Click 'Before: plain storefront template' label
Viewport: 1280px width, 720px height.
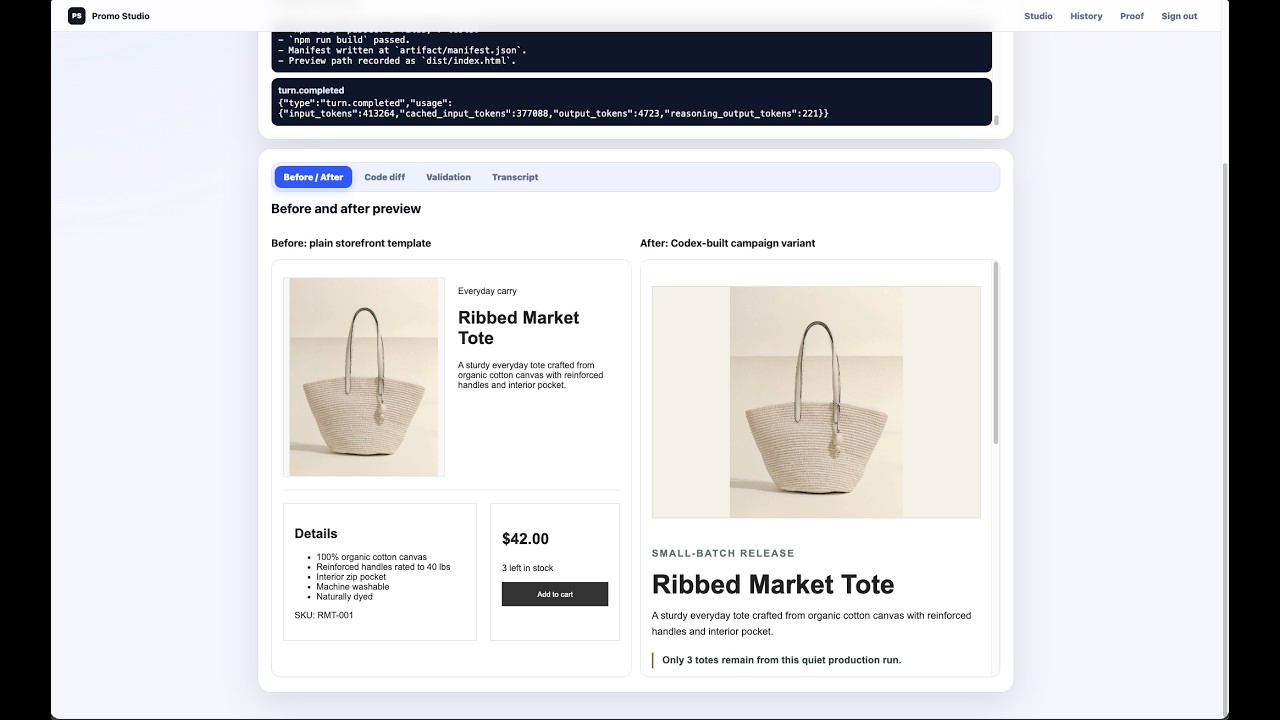click(351, 243)
